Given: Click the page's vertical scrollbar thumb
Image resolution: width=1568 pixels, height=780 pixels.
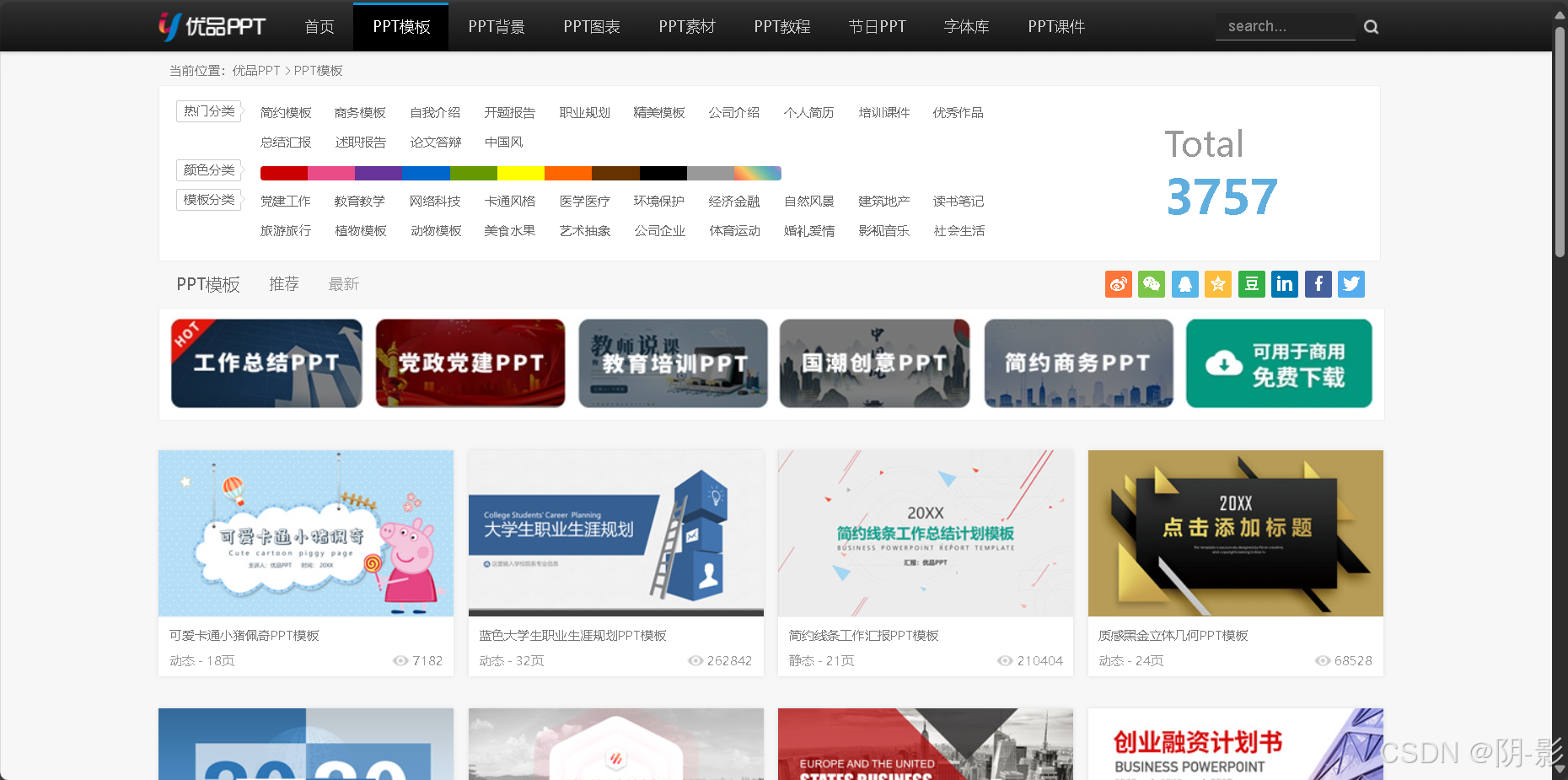Looking at the screenshot, I should pyautogui.click(x=1560, y=142).
